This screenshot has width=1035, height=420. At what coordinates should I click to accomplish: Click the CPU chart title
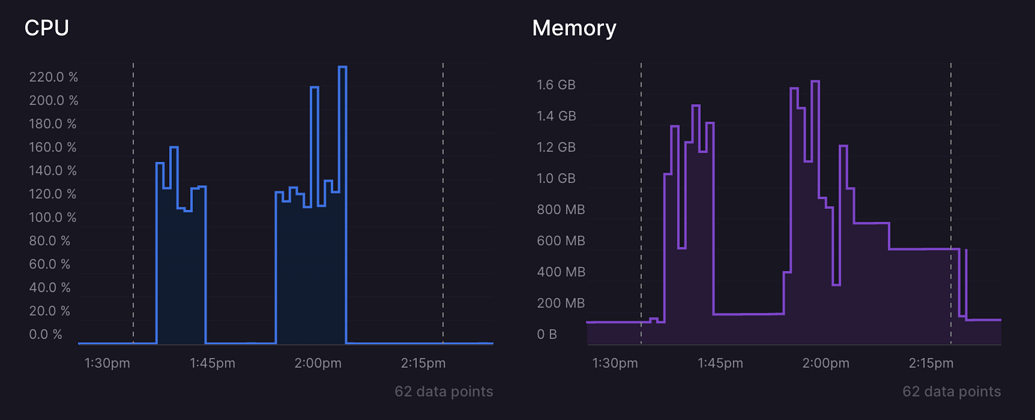click(x=47, y=28)
